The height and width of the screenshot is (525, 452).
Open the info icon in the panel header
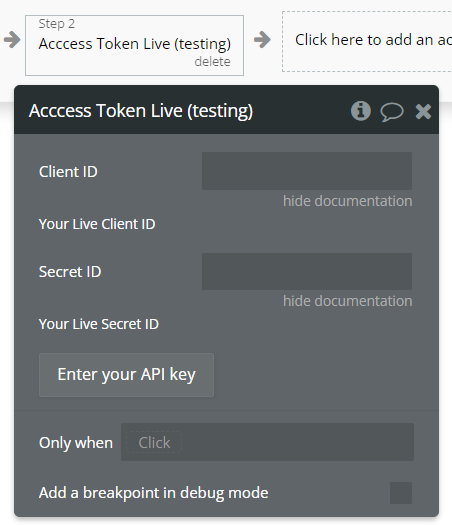[361, 111]
